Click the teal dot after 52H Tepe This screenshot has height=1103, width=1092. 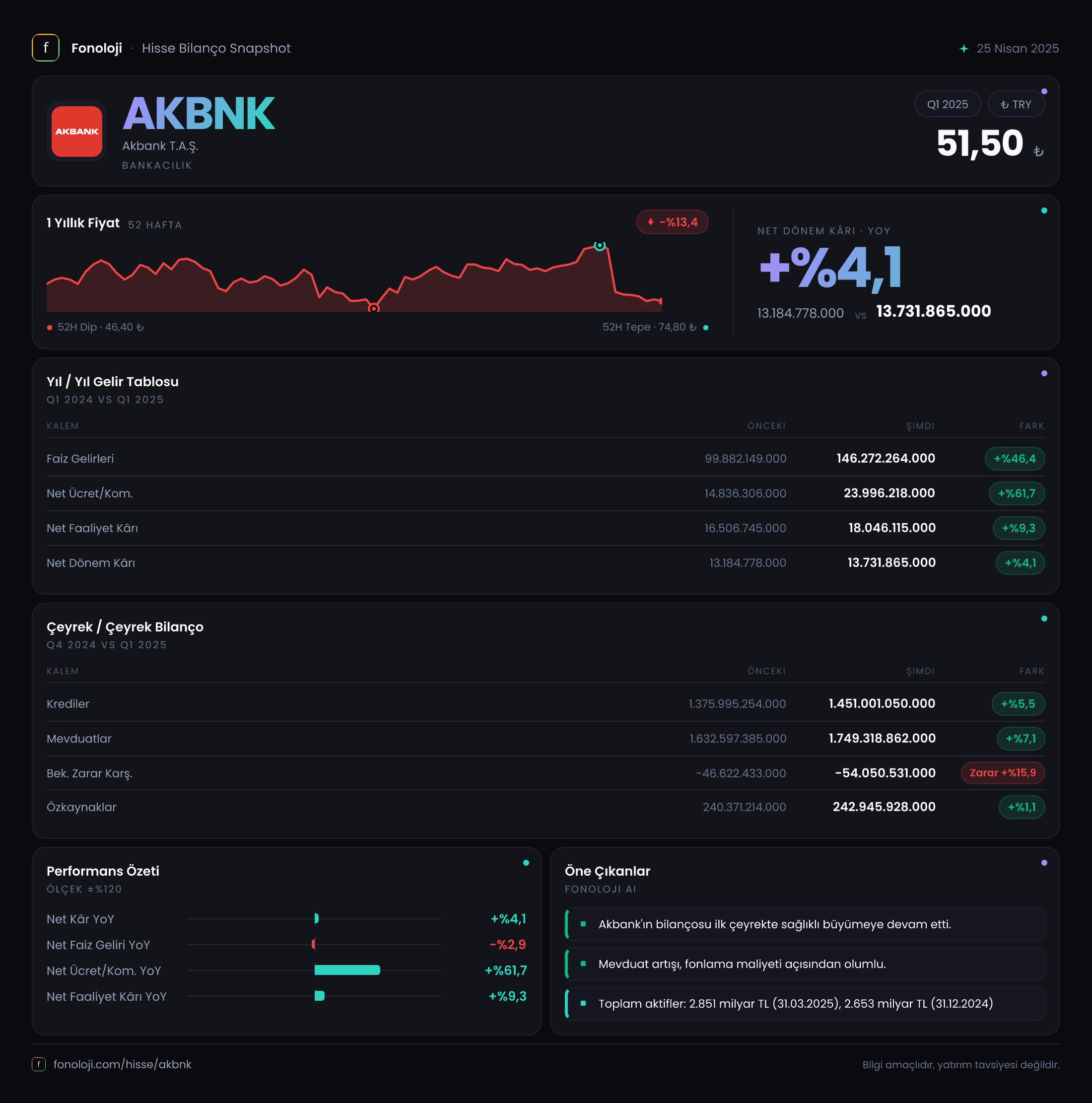coord(706,328)
